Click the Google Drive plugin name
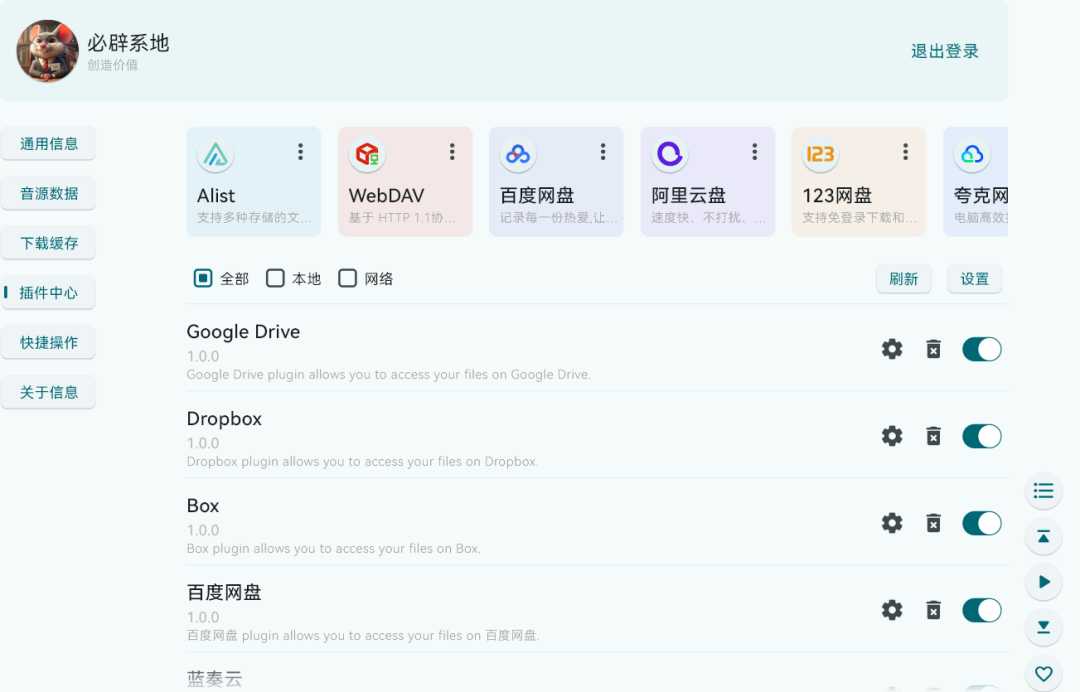This screenshot has width=1080, height=692. tap(243, 332)
